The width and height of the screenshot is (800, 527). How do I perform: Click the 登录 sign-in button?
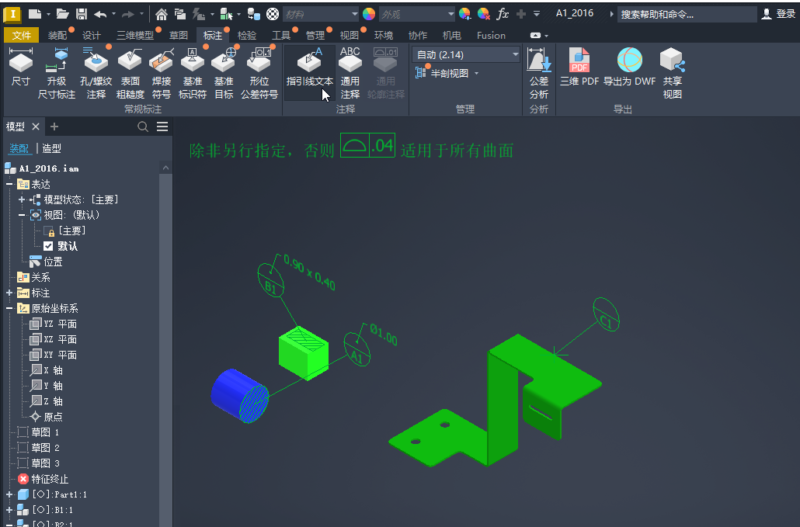779,14
